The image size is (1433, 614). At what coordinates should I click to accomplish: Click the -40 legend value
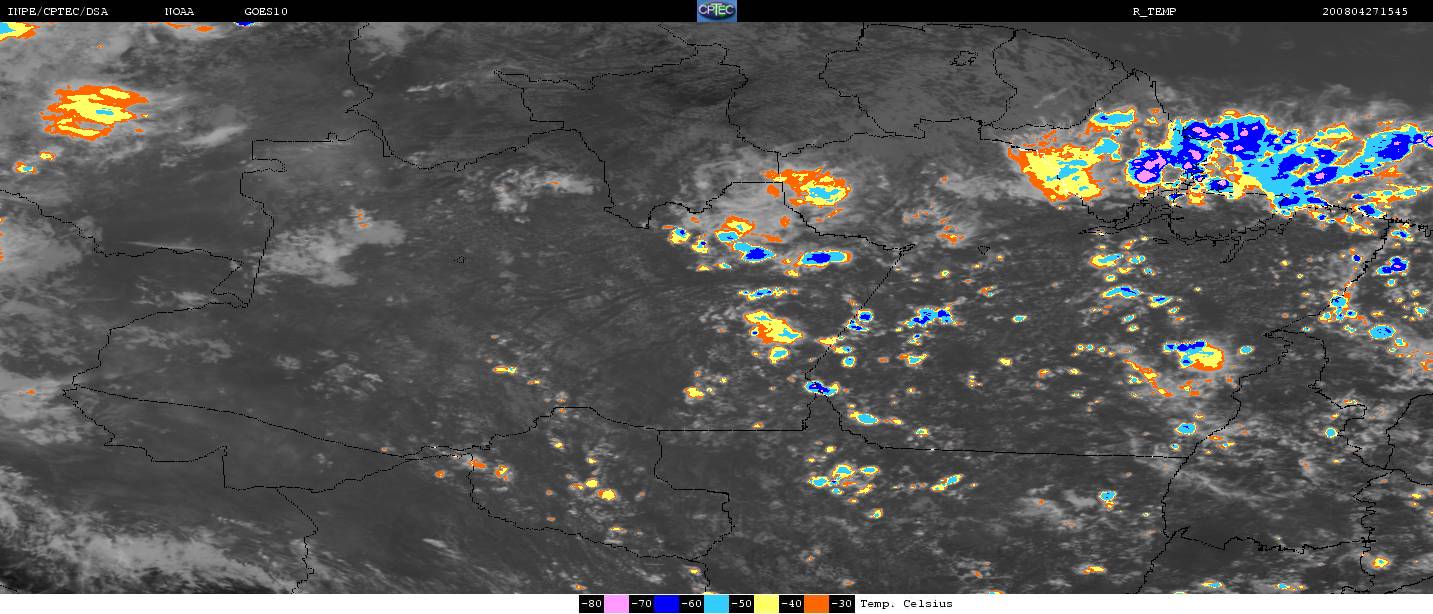pos(791,604)
